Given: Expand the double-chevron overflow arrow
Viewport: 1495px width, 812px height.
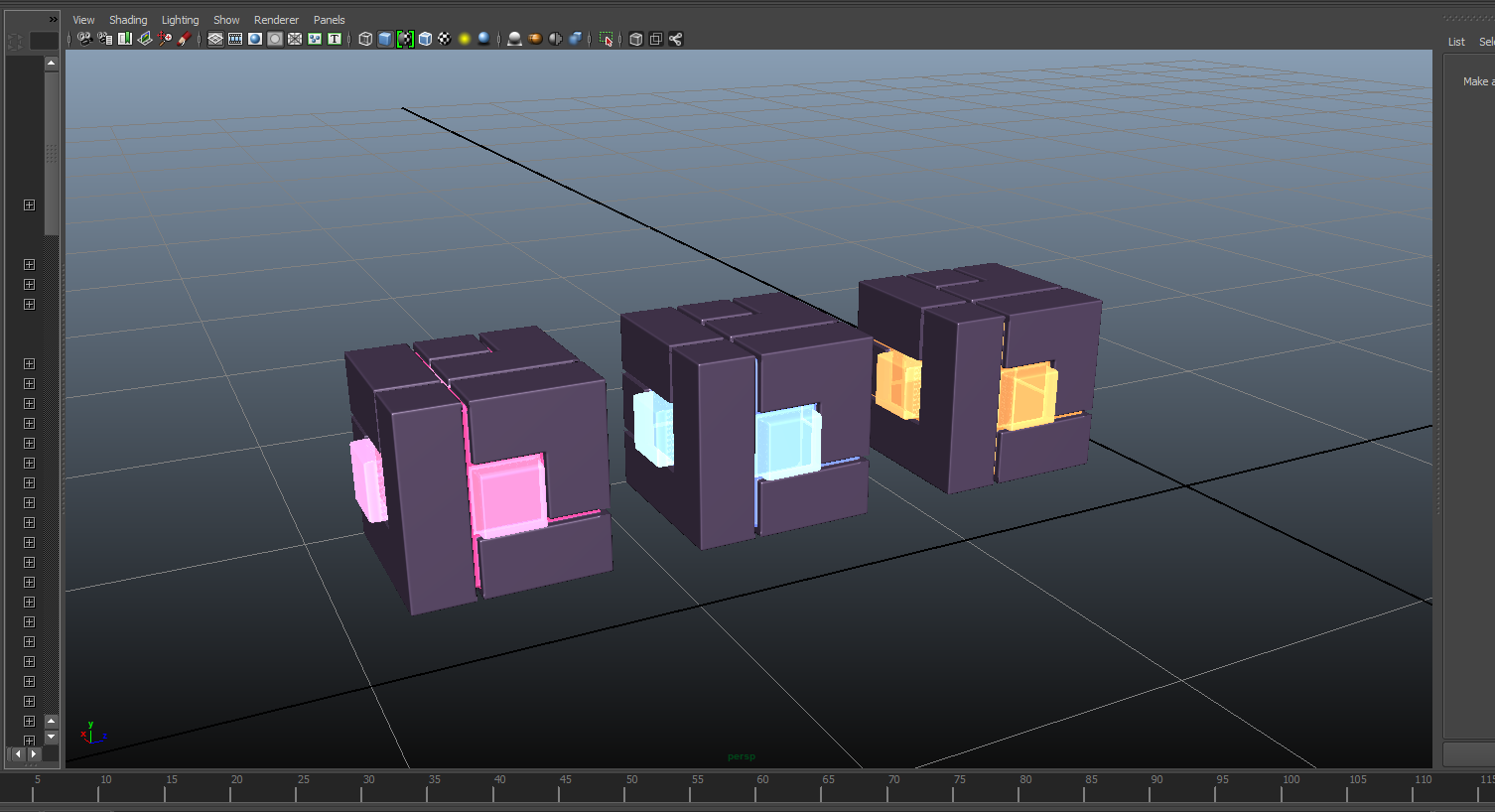Looking at the screenshot, I should pos(53,19).
